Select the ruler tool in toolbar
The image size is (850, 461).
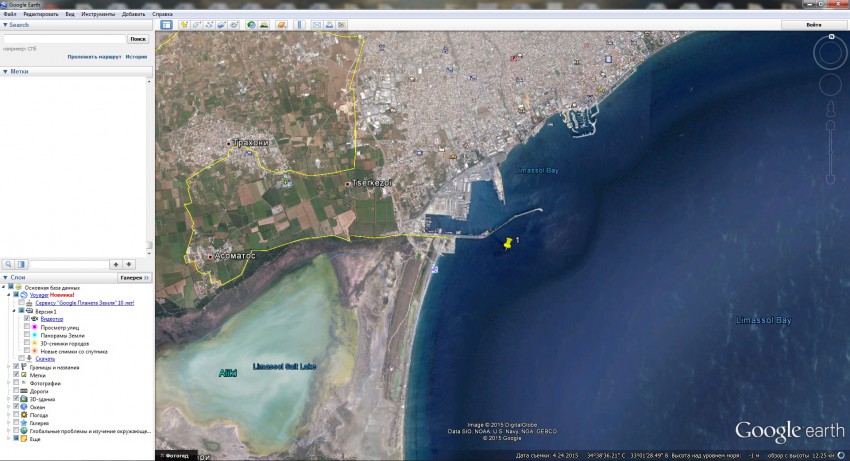coord(297,24)
